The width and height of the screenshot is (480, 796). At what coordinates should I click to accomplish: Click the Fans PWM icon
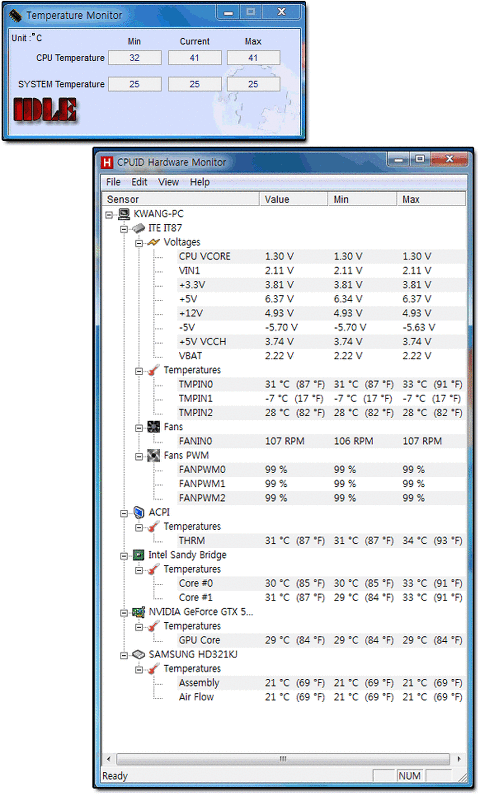154,455
